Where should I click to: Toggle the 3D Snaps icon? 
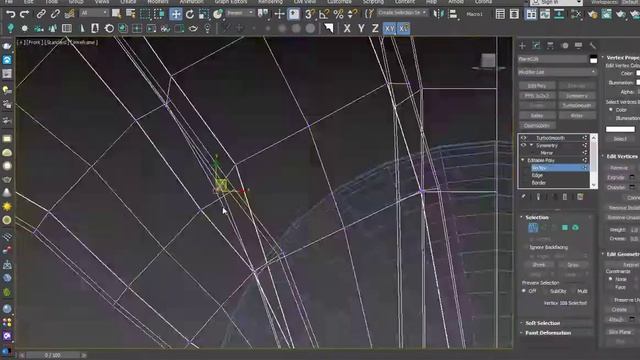[310, 14]
